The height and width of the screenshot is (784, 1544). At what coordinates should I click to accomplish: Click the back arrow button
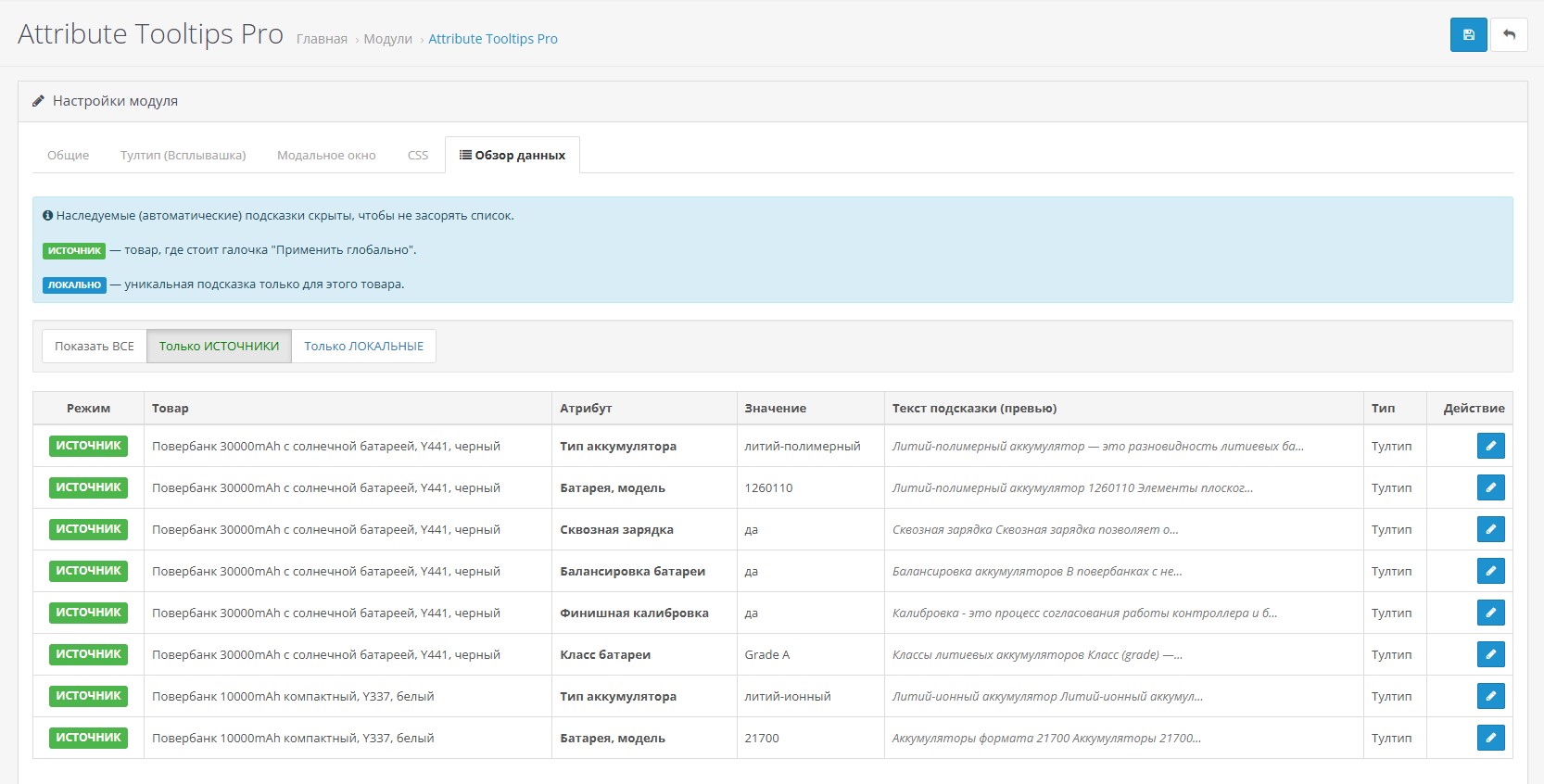(1509, 35)
